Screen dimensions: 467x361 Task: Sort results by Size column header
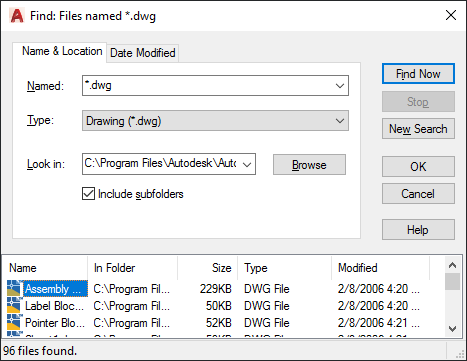[208, 268]
